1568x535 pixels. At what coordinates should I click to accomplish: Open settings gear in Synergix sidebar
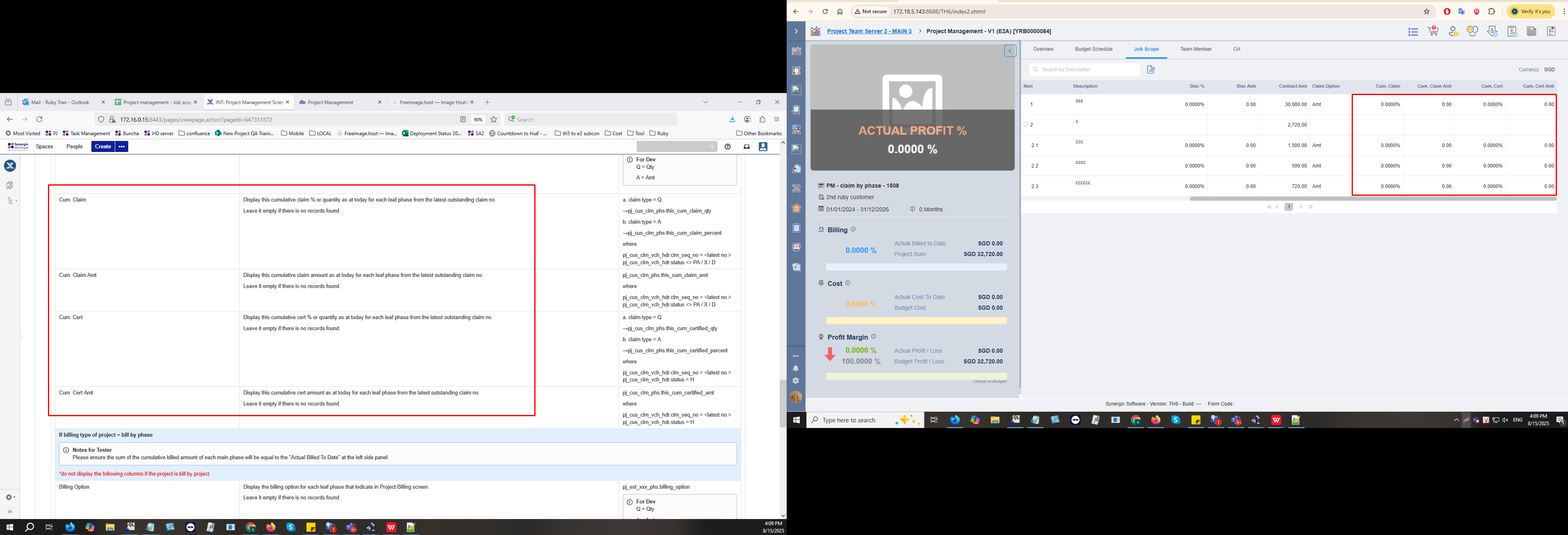pos(796,381)
